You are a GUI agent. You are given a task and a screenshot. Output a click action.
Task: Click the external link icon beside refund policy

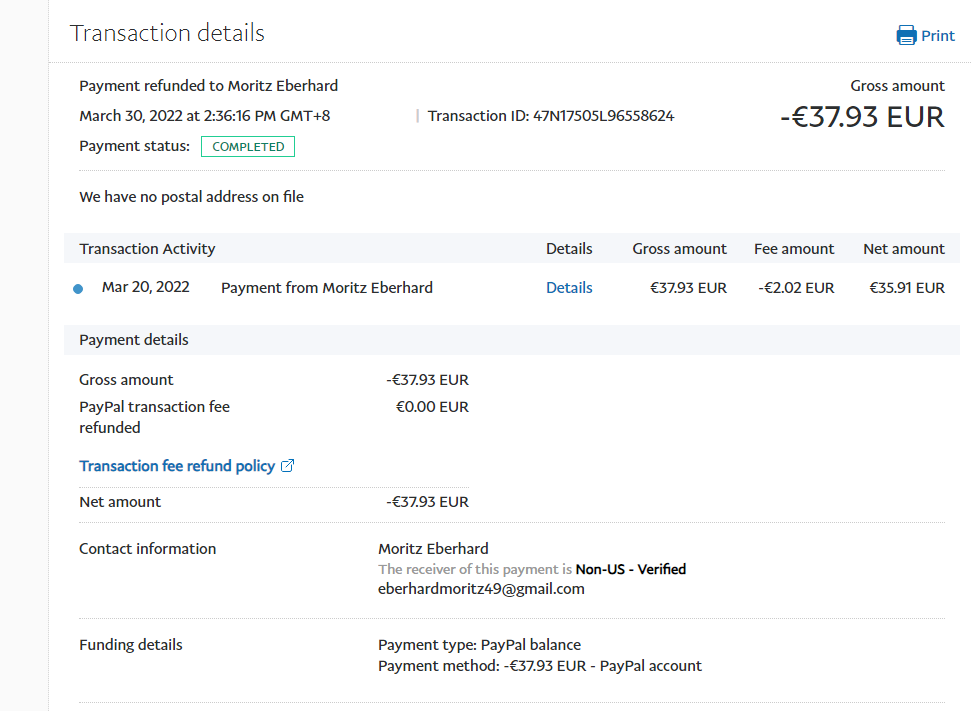pyautogui.click(x=288, y=466)
